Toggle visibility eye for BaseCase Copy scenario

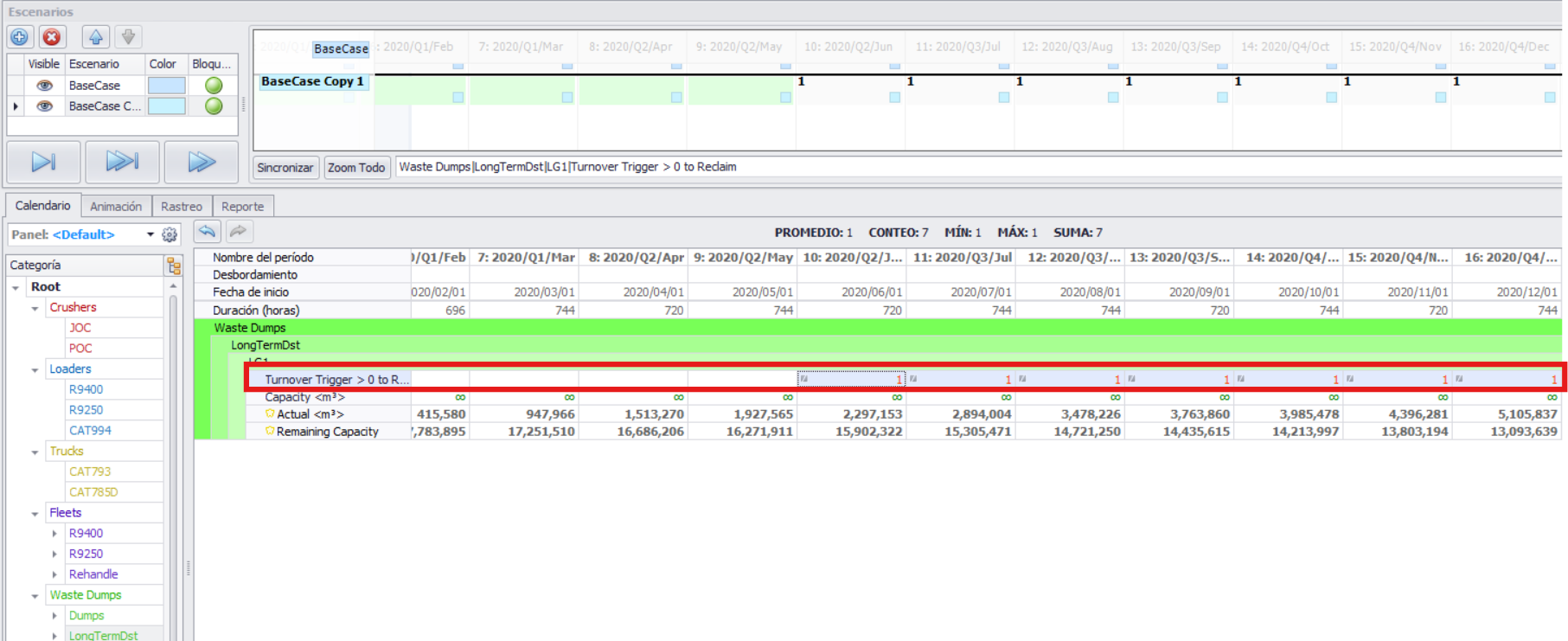point(44,106)
